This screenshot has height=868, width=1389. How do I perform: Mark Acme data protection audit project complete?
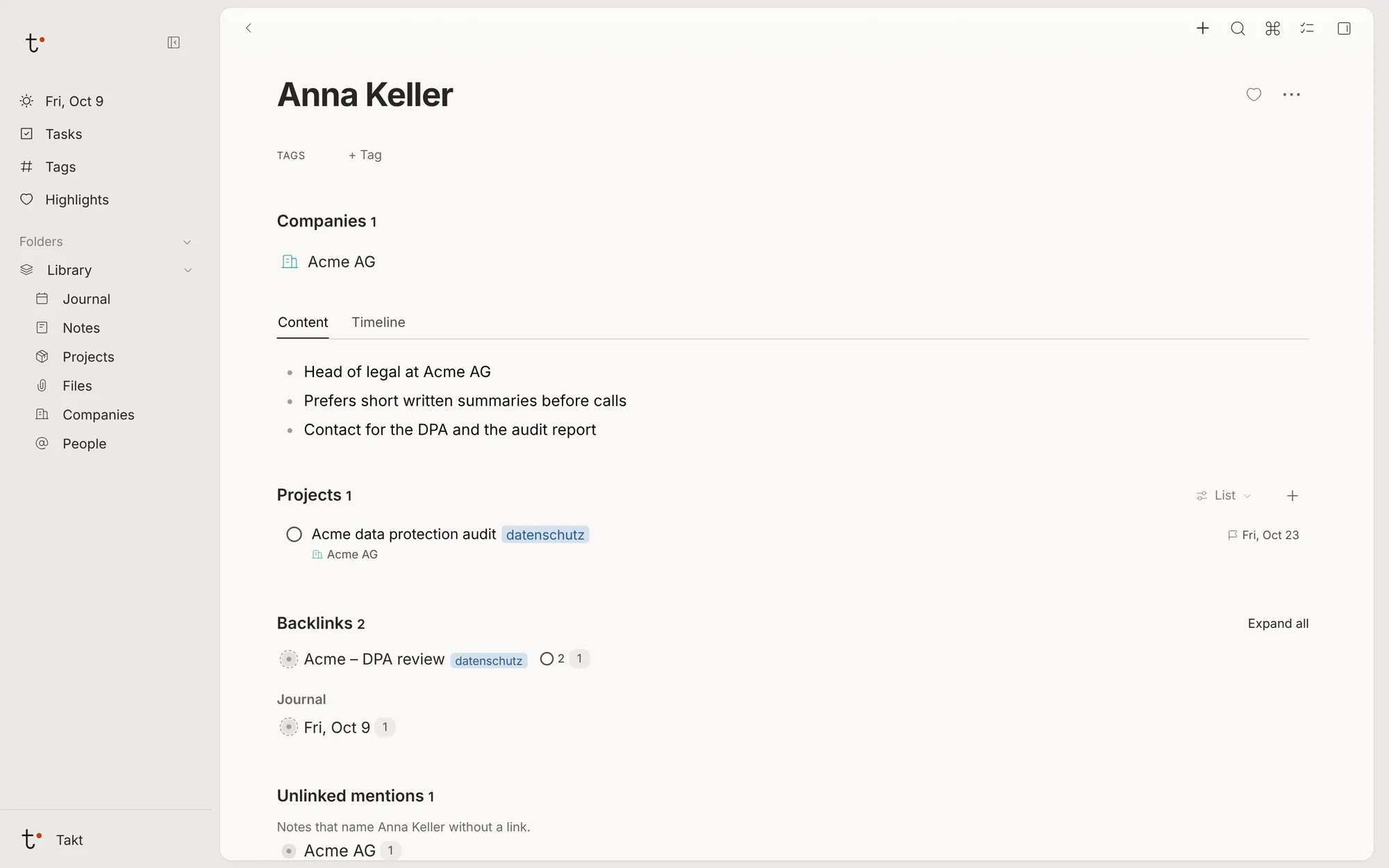[294, 535]
